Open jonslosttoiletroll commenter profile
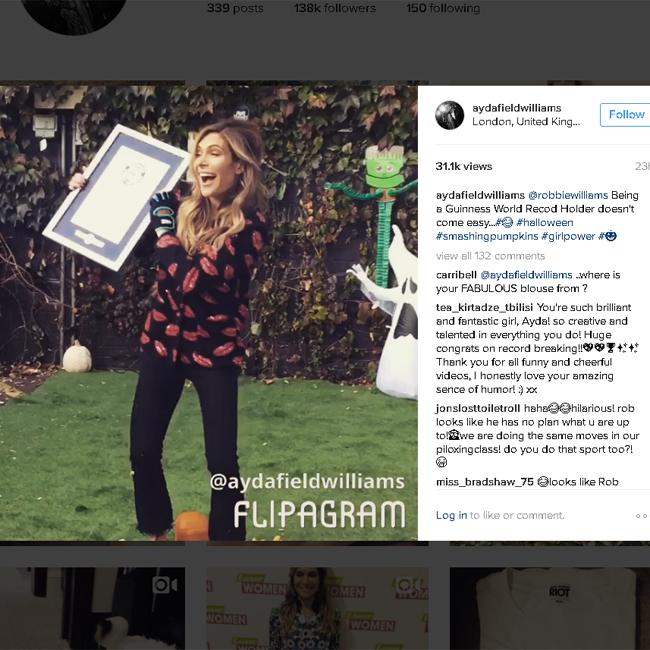Screen dimensions: 650x650 click(x=478, y=408)
